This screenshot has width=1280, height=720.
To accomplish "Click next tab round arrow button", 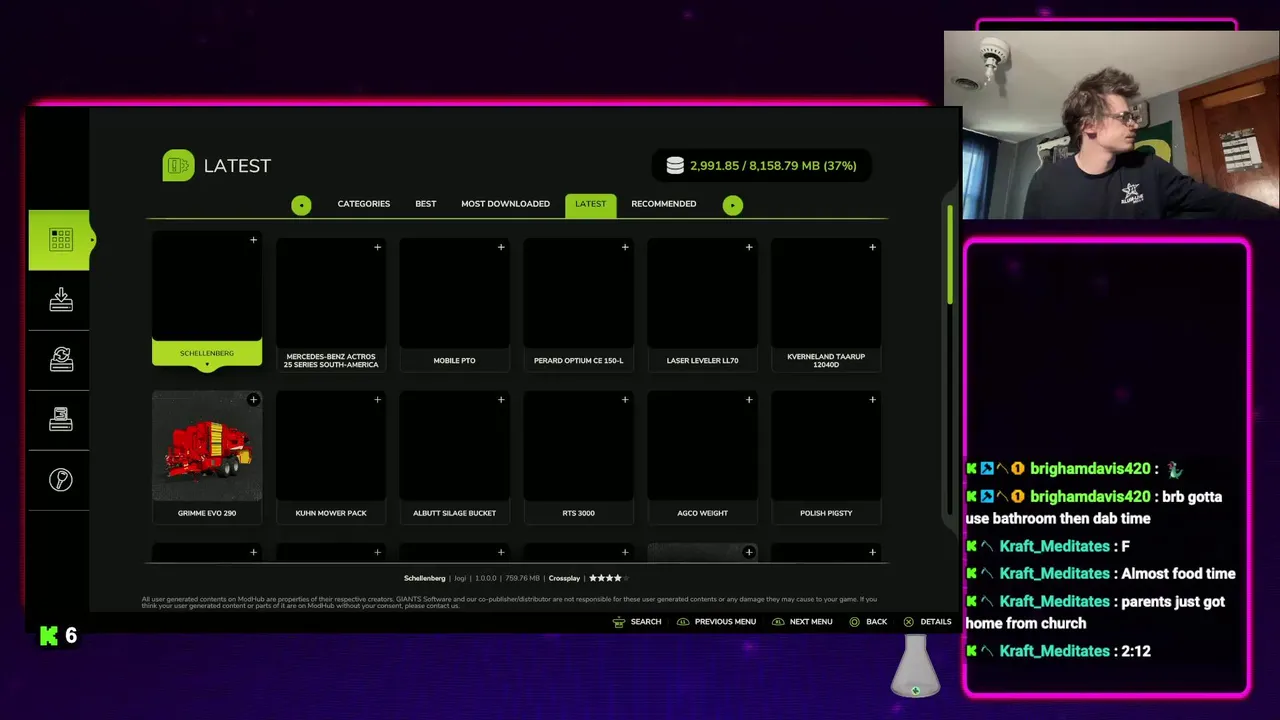I will point(733,205).
